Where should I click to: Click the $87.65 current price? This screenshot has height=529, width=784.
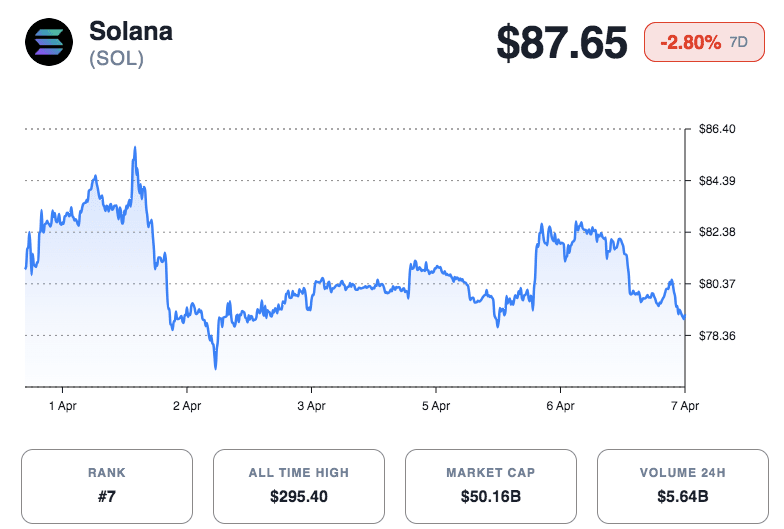click(x=562, y=43)
